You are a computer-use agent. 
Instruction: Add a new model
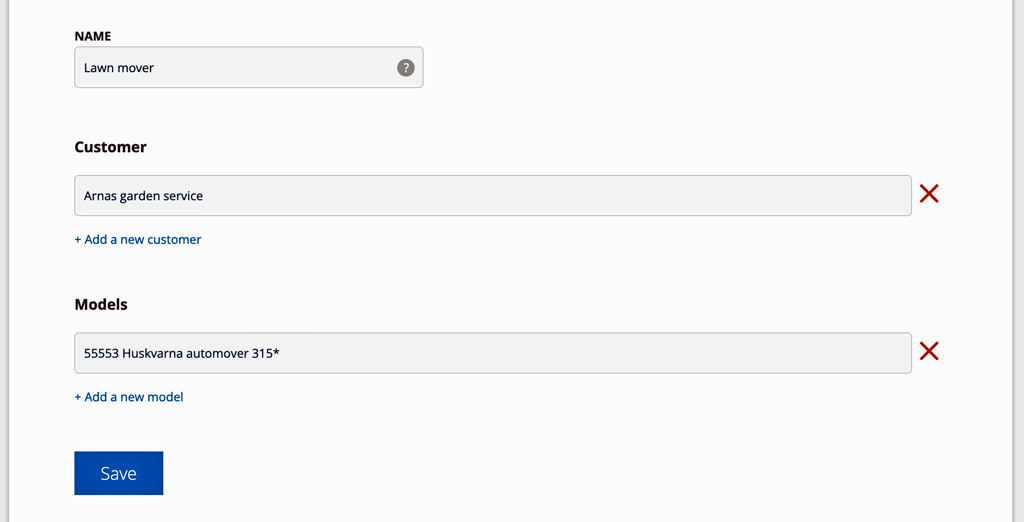[x=129, y=397]
